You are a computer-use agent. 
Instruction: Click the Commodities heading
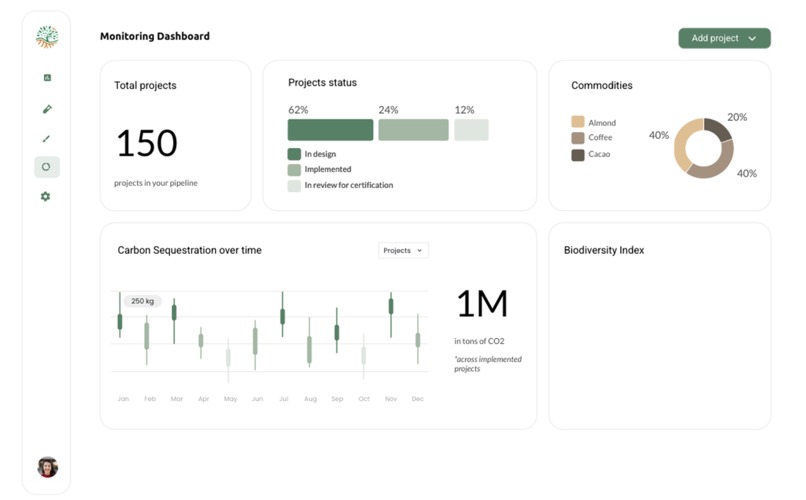point(602,85)
